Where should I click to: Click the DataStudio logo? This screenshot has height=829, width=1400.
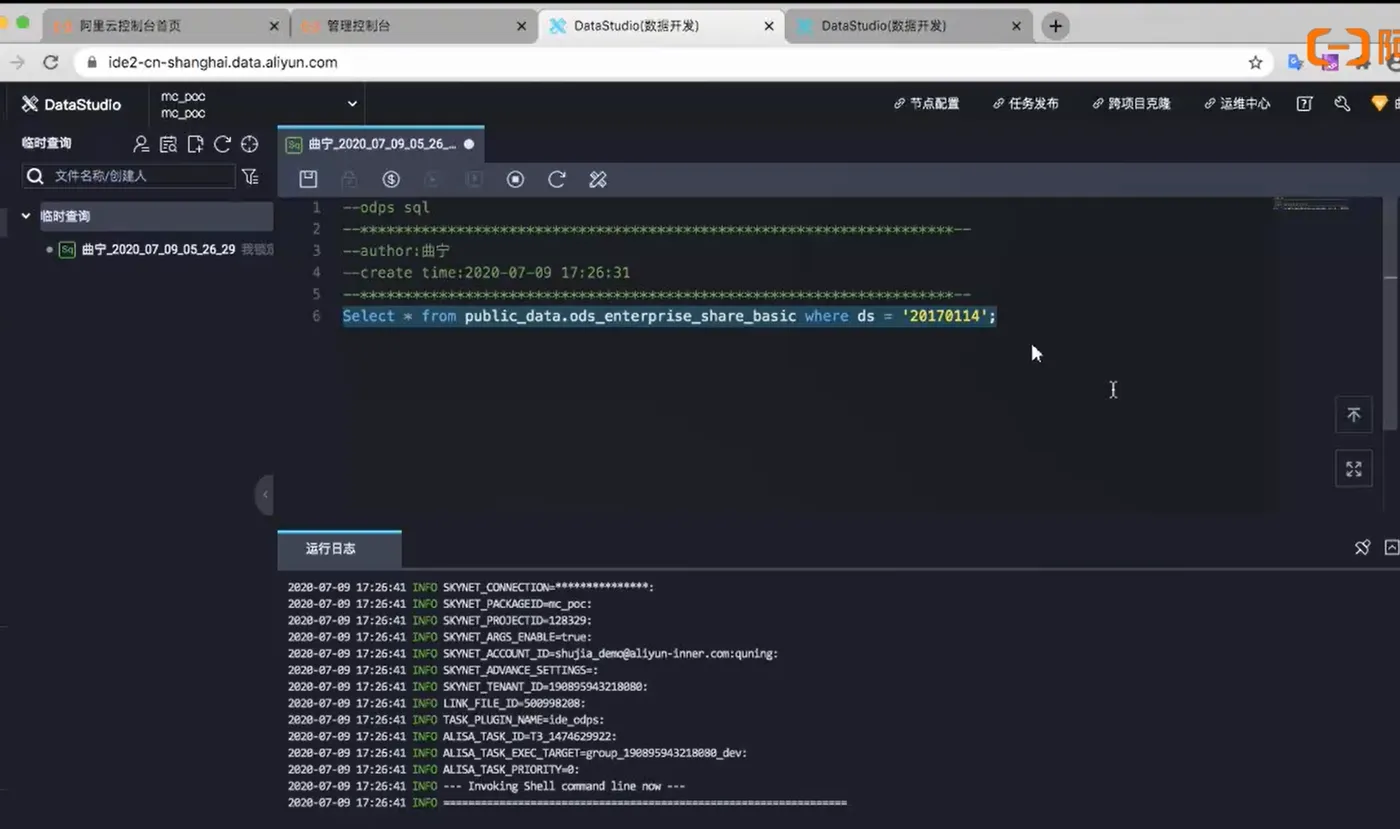coord(71,104)
